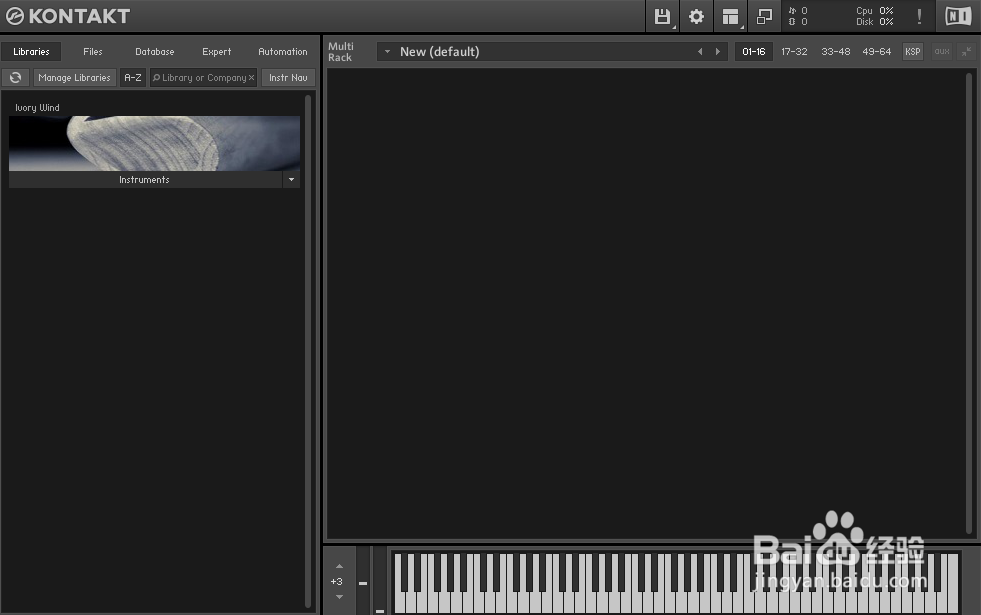Select rack page 49-64
Viewport: 981px width, 615px height.
877,51
